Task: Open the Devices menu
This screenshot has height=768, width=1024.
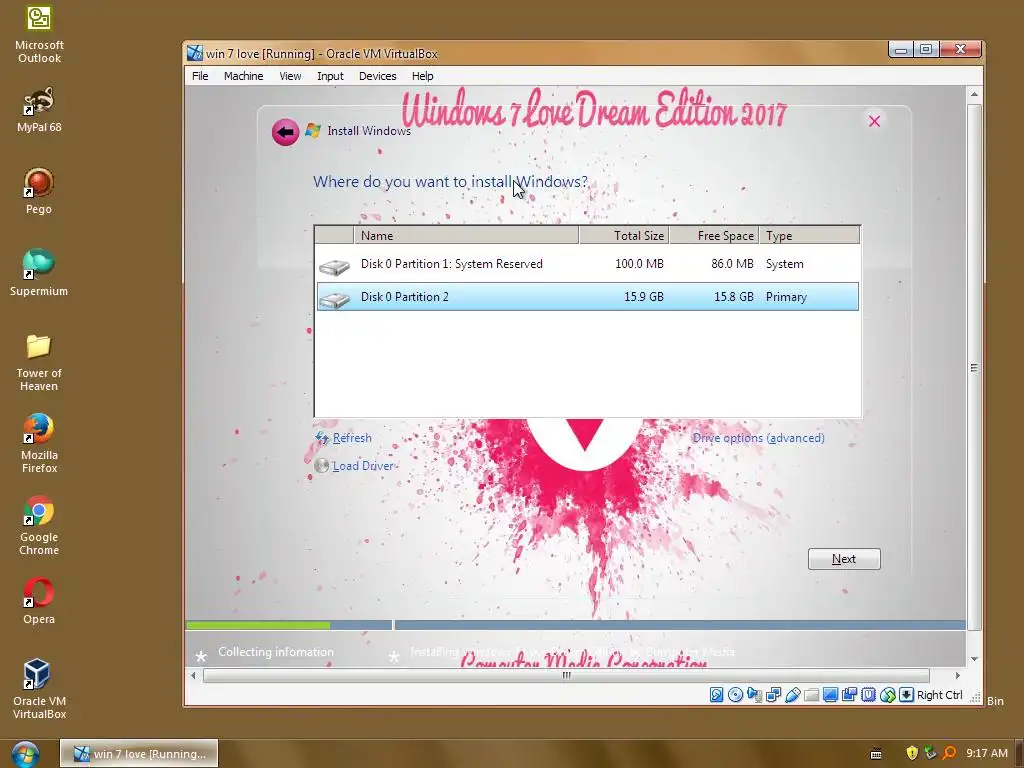Action: pos(377,76)
